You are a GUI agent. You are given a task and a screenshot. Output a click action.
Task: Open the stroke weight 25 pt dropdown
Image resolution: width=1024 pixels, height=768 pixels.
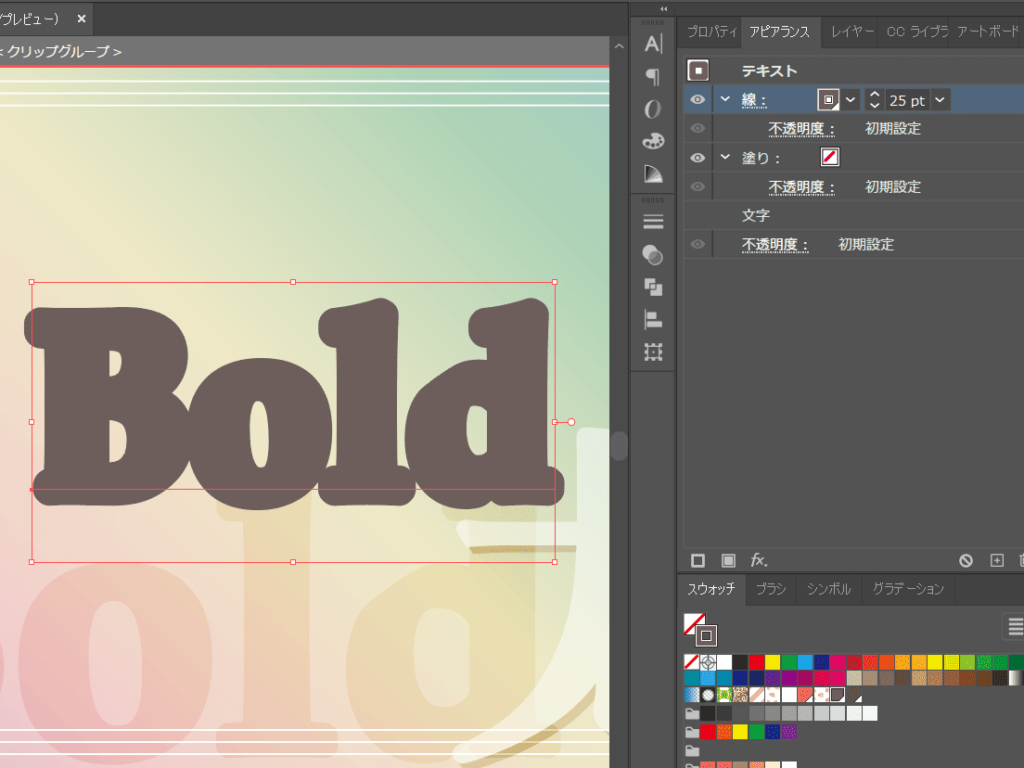pyautogui.click(x=940, y=100)
